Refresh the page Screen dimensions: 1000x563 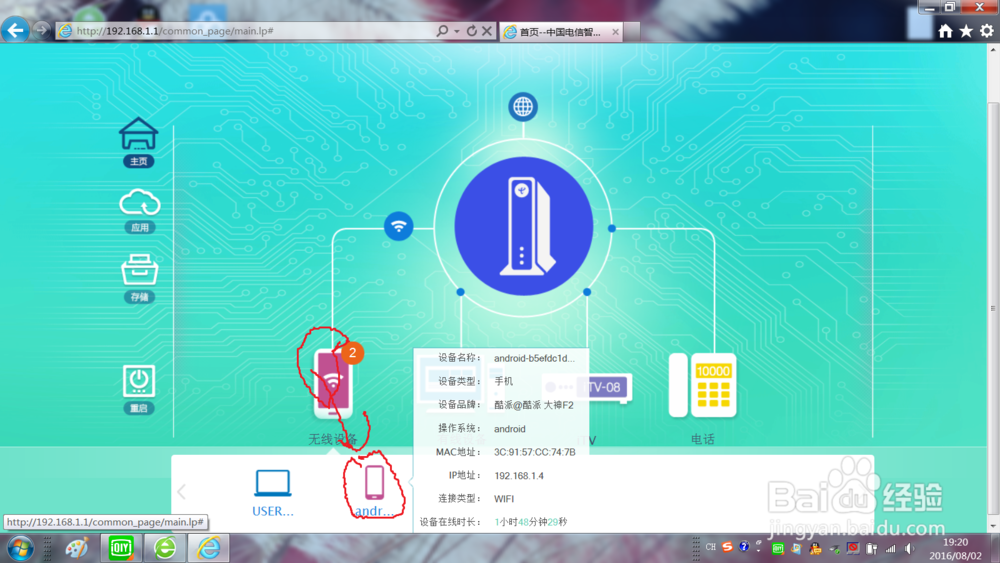coord(471,31)
